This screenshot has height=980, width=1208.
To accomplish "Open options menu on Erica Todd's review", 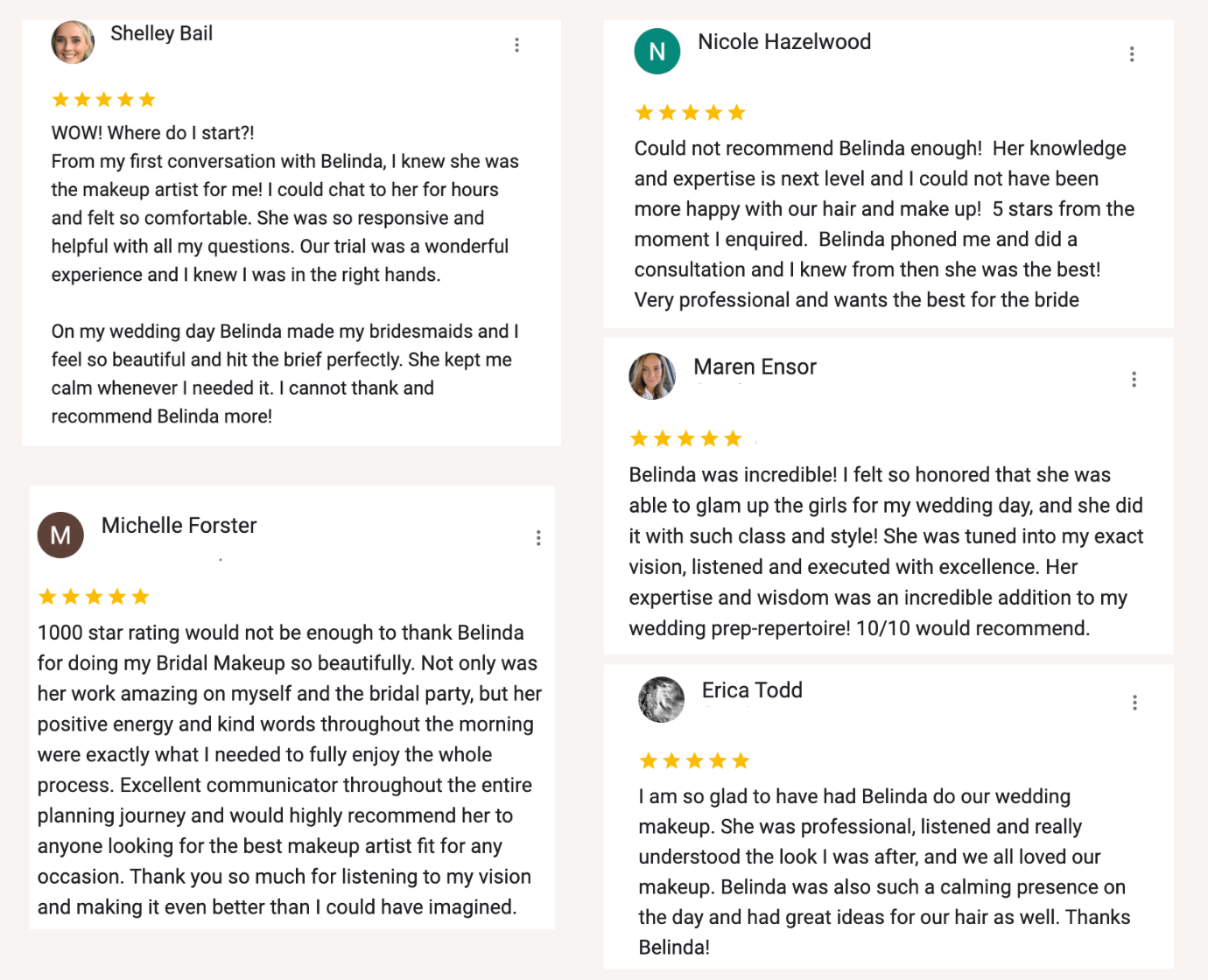I will pos(1134,703).
